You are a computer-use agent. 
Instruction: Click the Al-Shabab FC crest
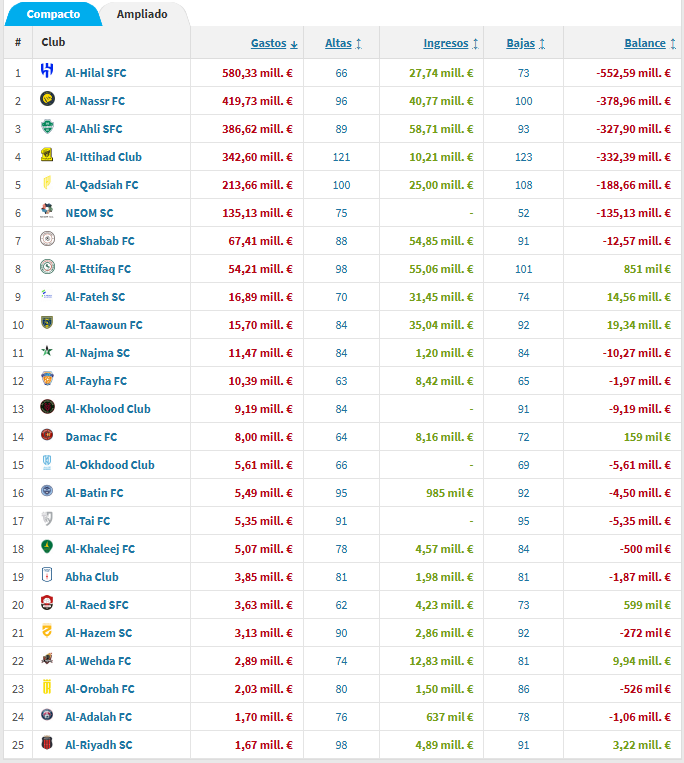[x=47, y=239]
